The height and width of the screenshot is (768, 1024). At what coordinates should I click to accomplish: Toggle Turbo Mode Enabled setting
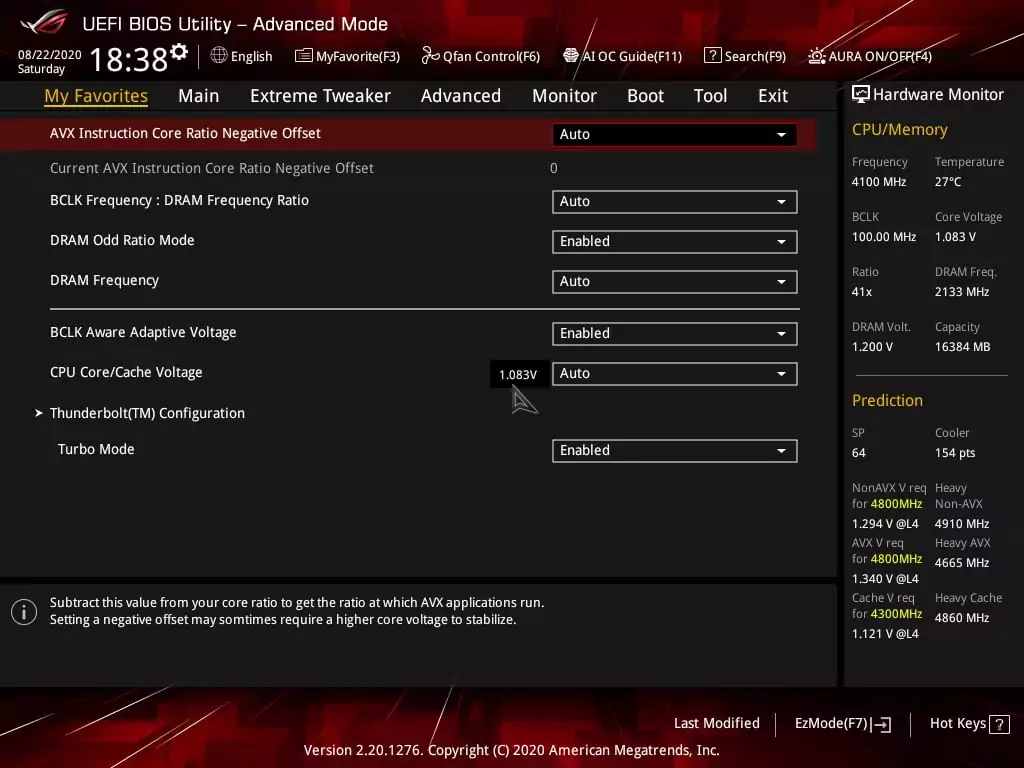click(x=674, y=450)
